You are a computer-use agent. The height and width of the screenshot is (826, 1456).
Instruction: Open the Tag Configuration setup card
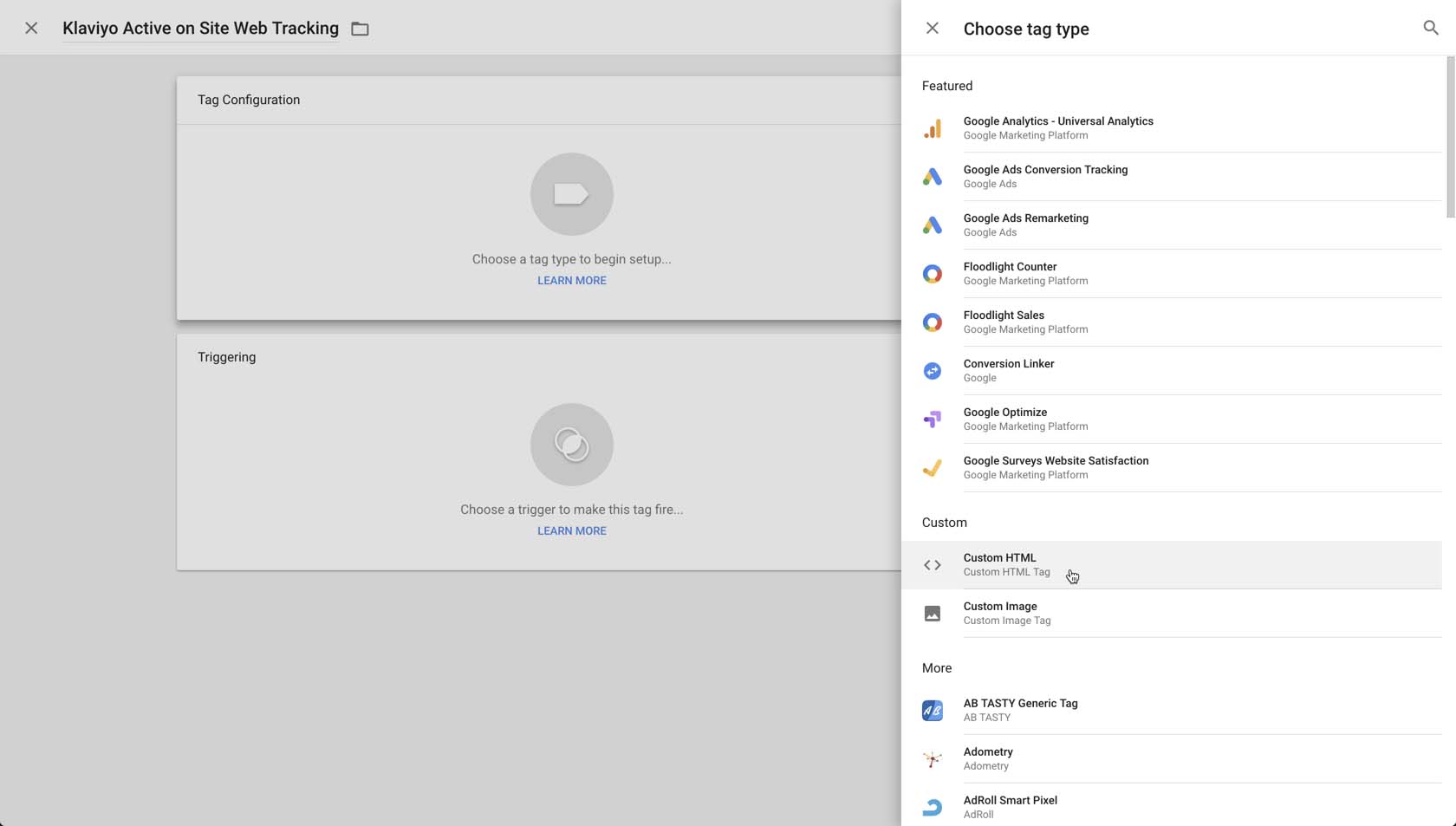pyautogui.click(x=571, y=195)
